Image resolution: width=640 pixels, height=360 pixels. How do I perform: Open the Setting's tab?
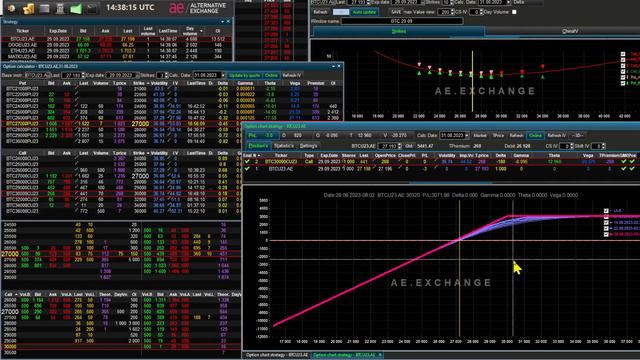click(x=309, y=146)
